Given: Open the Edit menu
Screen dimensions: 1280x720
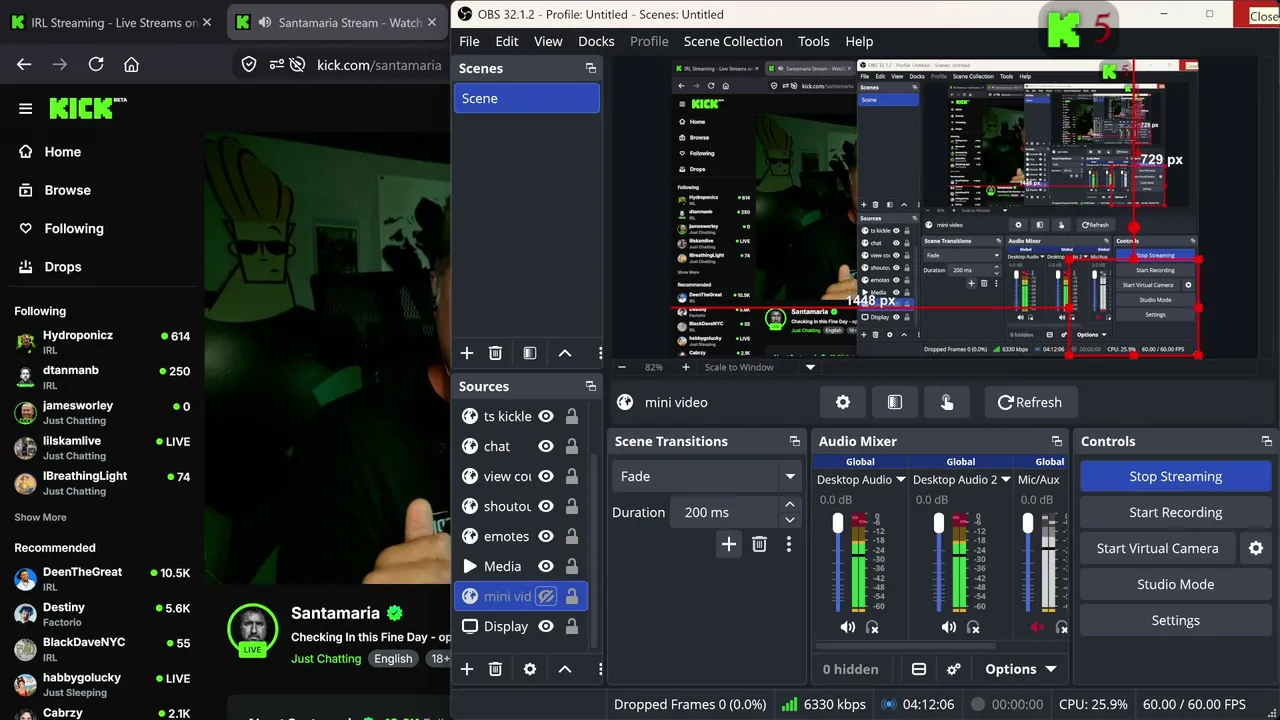Looking at the screenshot, I should [507, 41].
